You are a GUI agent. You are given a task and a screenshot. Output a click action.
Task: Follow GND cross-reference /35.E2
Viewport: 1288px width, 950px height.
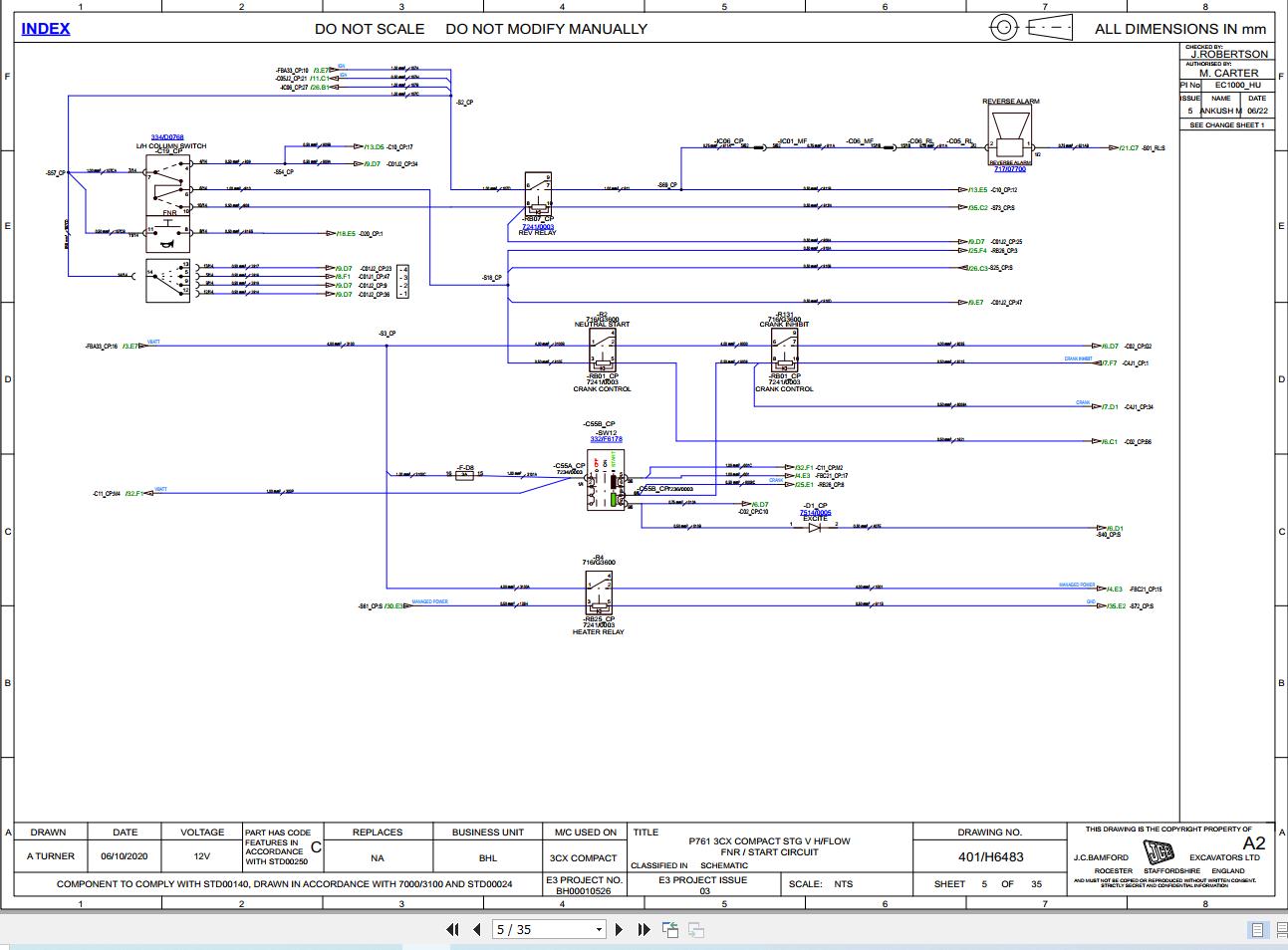[1115, 605]
